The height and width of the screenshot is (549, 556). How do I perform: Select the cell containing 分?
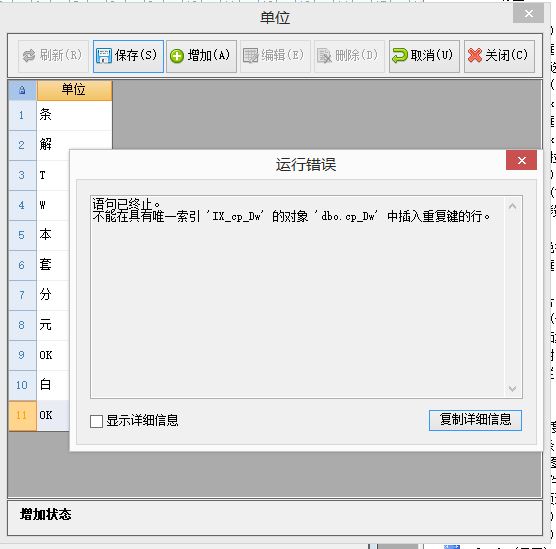[x=53, y=295]
